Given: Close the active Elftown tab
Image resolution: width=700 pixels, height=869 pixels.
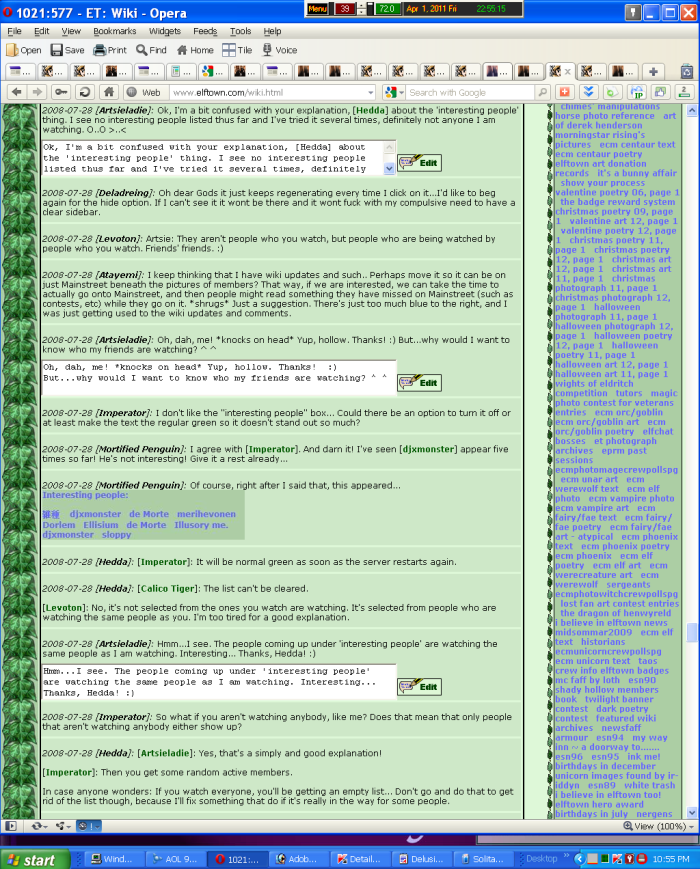Looking at the screenshot, I should pyautogui.click(x=568, y=71).
